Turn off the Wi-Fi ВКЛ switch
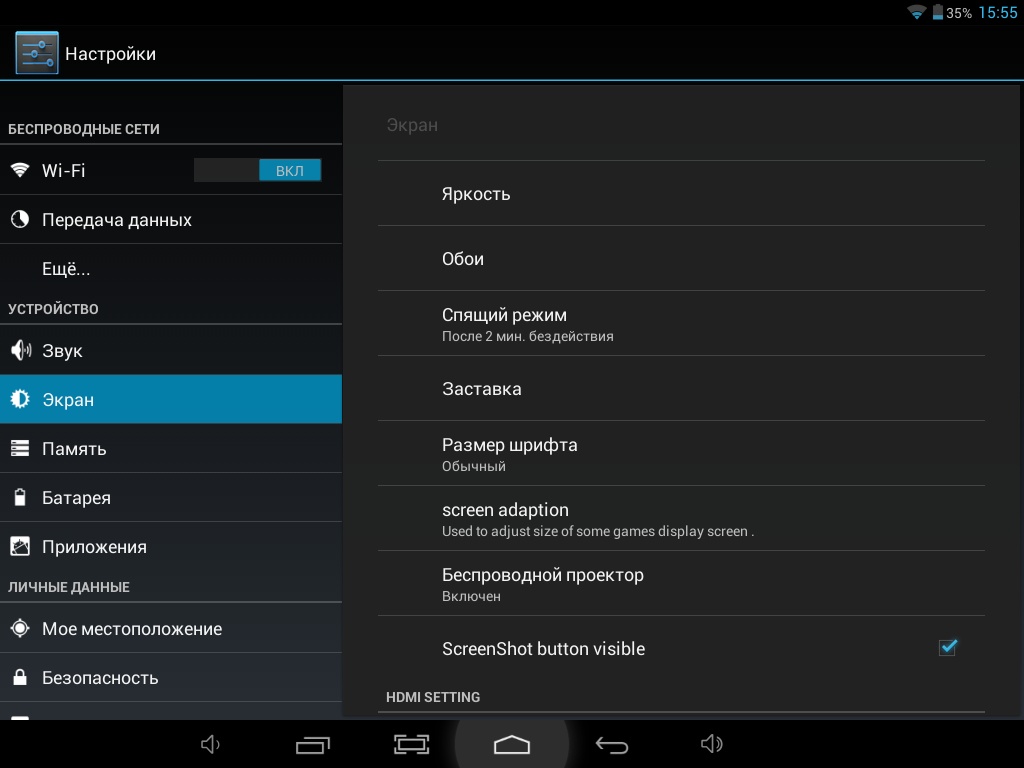Screen dimensions: 1024x768 click(x=258, y=171)
